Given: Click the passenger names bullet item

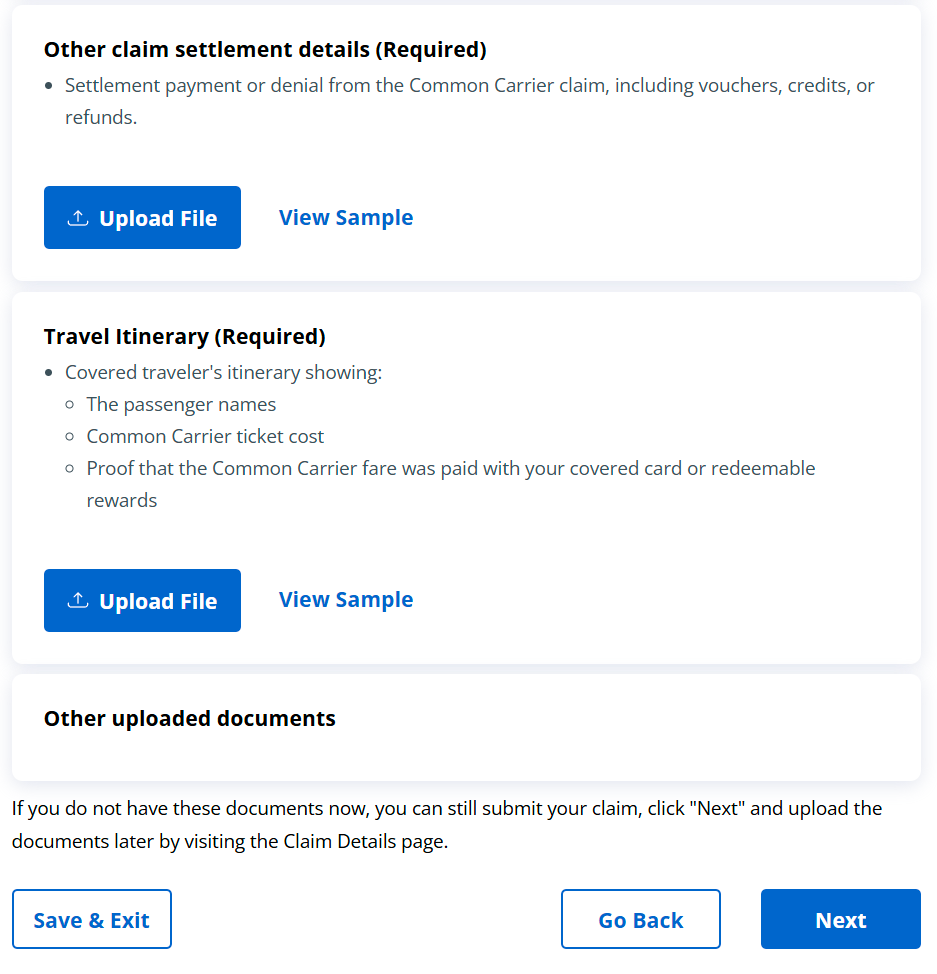Looking at the screenshot, I should coord(181,405).
